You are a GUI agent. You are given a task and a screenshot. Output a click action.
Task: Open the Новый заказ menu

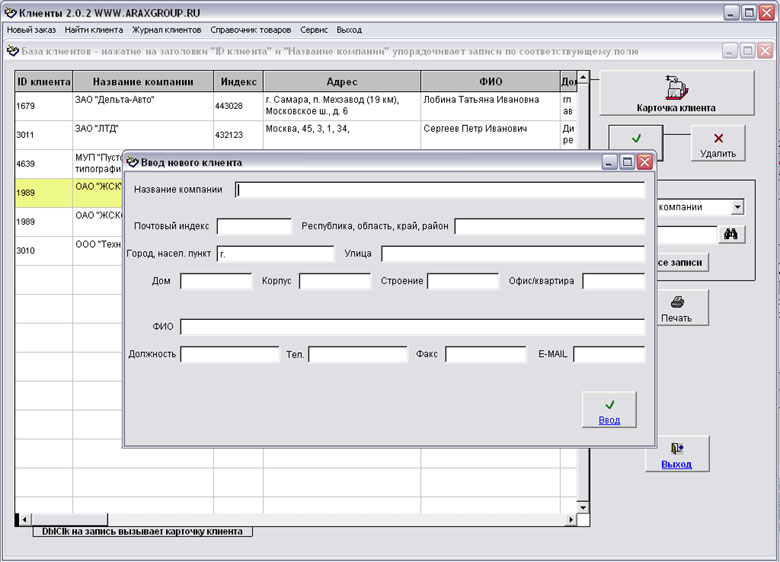[32, 30]
